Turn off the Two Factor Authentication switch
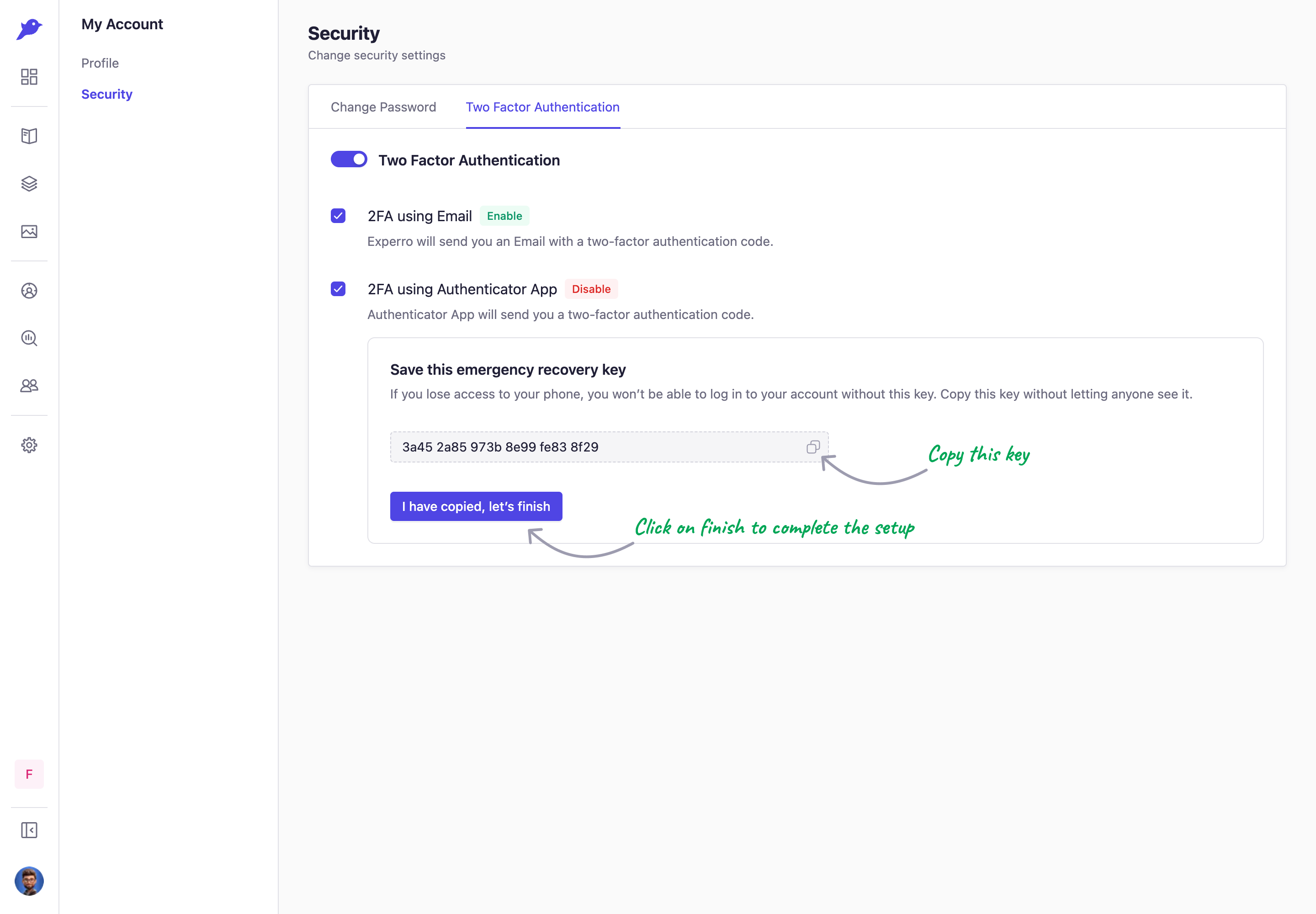1316x914 pixels. 349,159
